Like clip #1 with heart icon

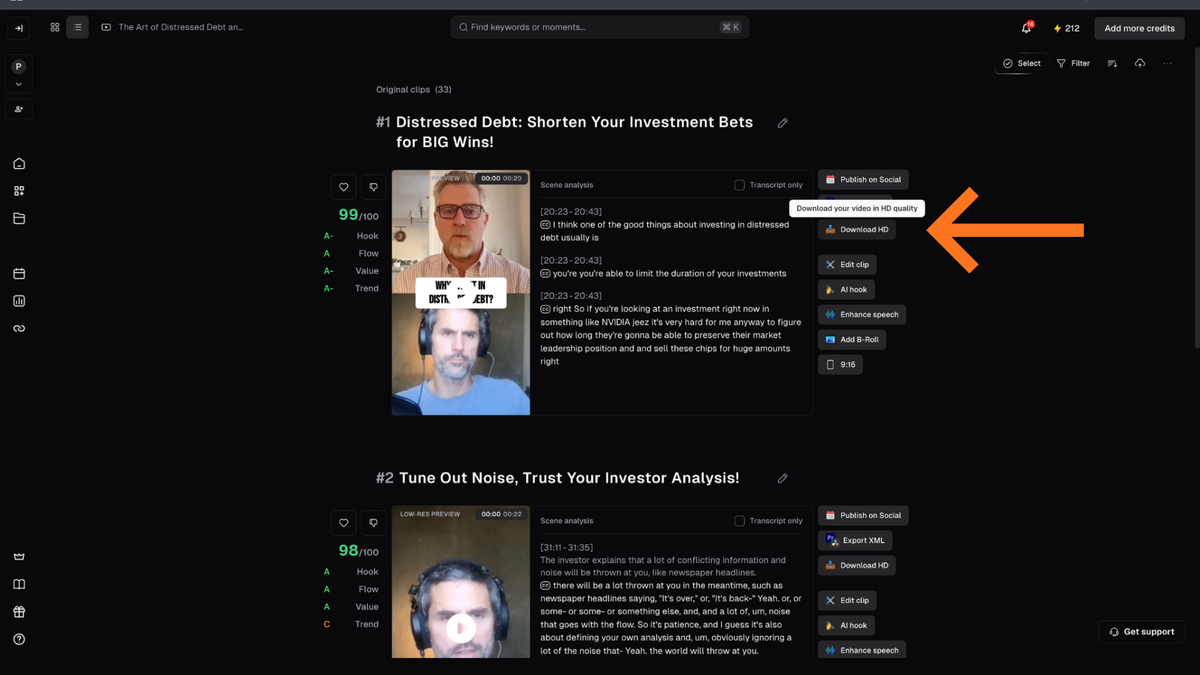tap(344, 187)
